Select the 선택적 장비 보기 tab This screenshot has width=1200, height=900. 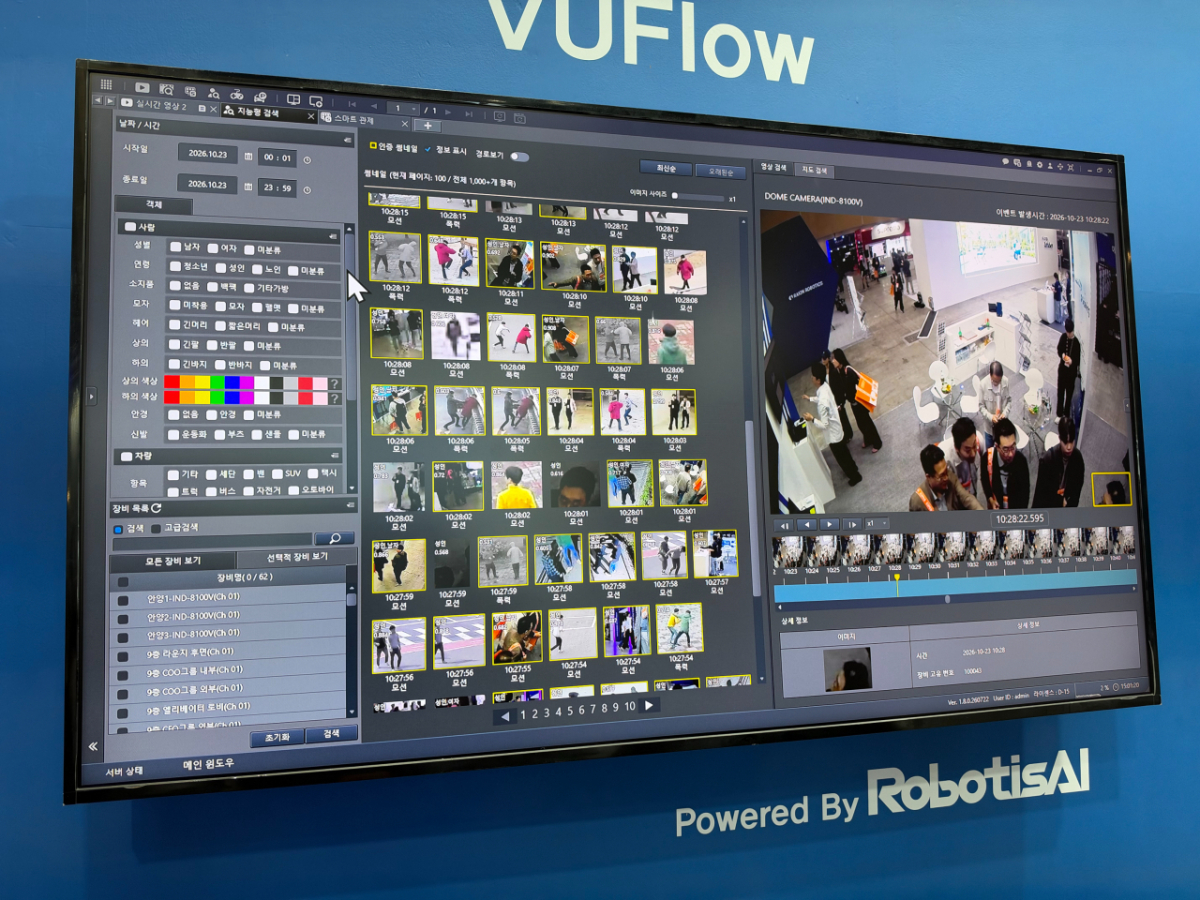[x=297, y=556]
